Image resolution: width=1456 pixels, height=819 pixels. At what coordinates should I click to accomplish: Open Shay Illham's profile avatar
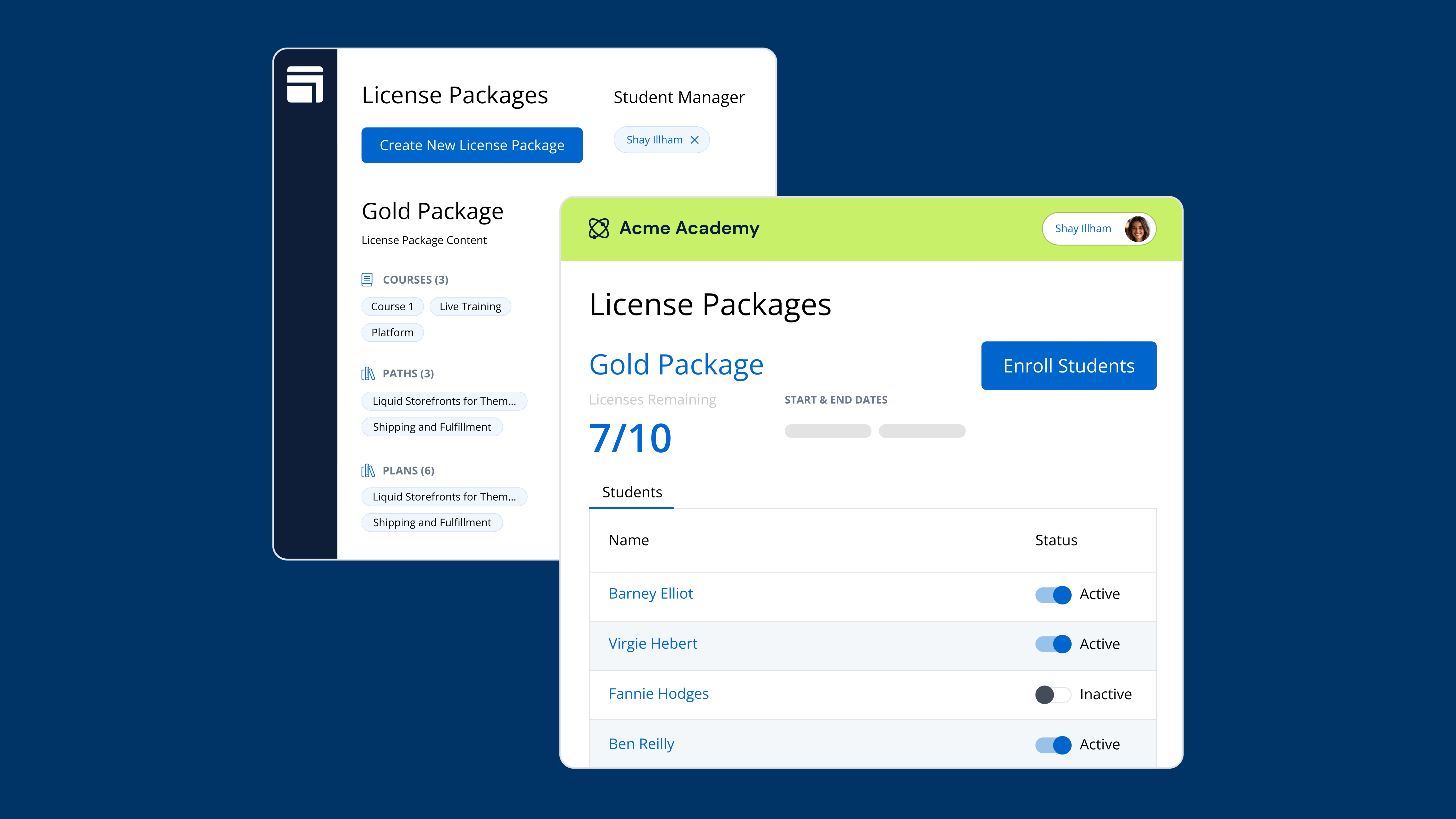pyautogui.click(x=1137, y=228)
